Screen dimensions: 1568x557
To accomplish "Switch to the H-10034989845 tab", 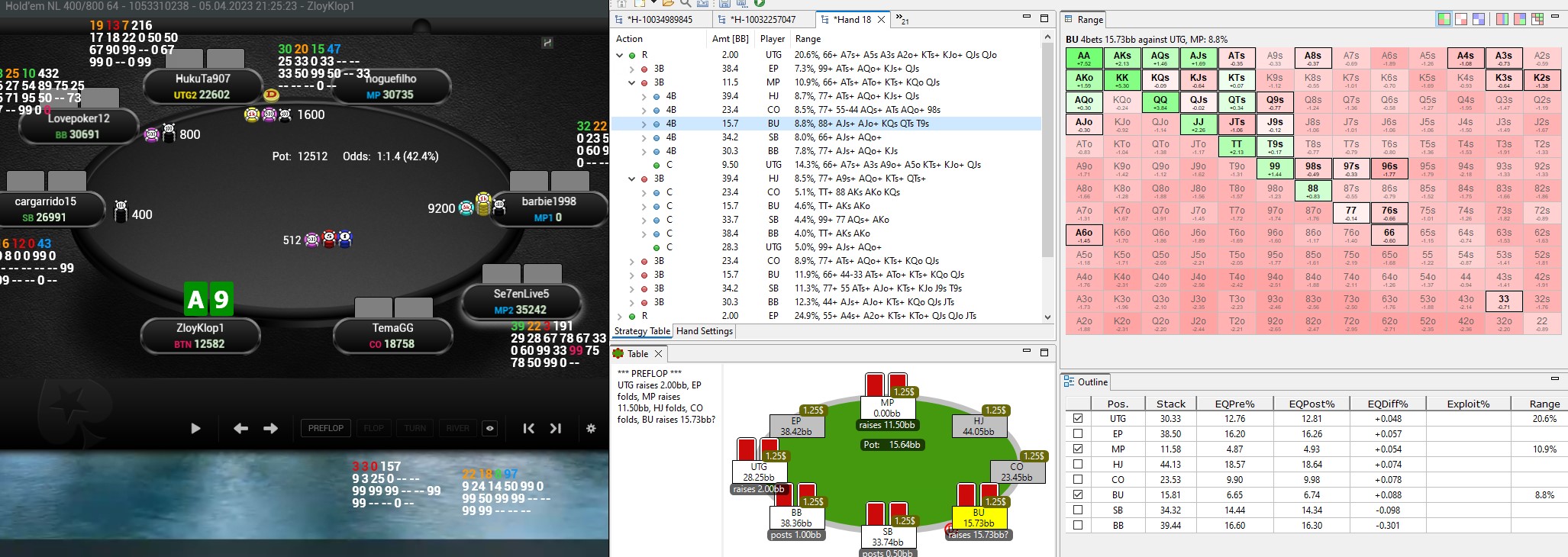I will tap(660, 20).
